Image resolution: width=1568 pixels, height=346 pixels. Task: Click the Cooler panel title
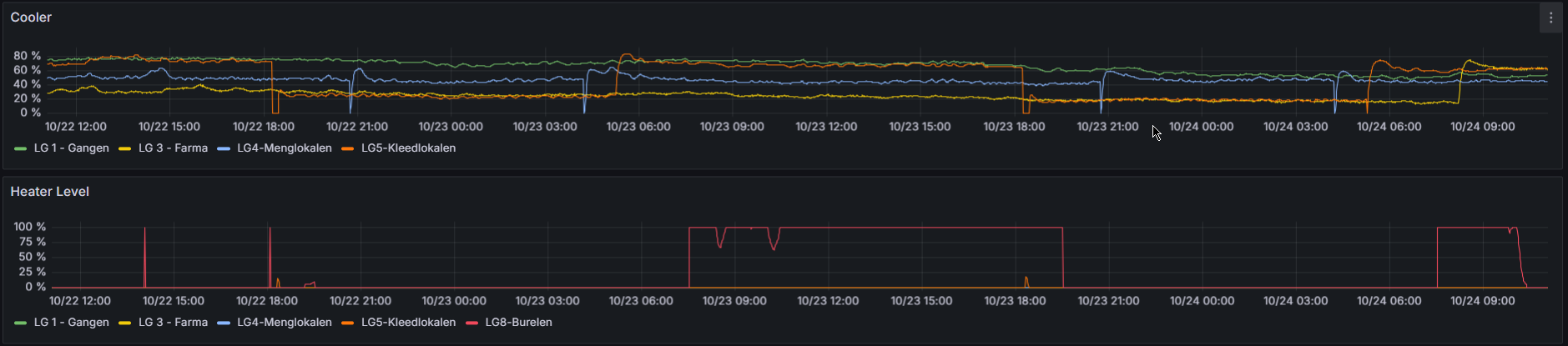[x=31, y=18]
